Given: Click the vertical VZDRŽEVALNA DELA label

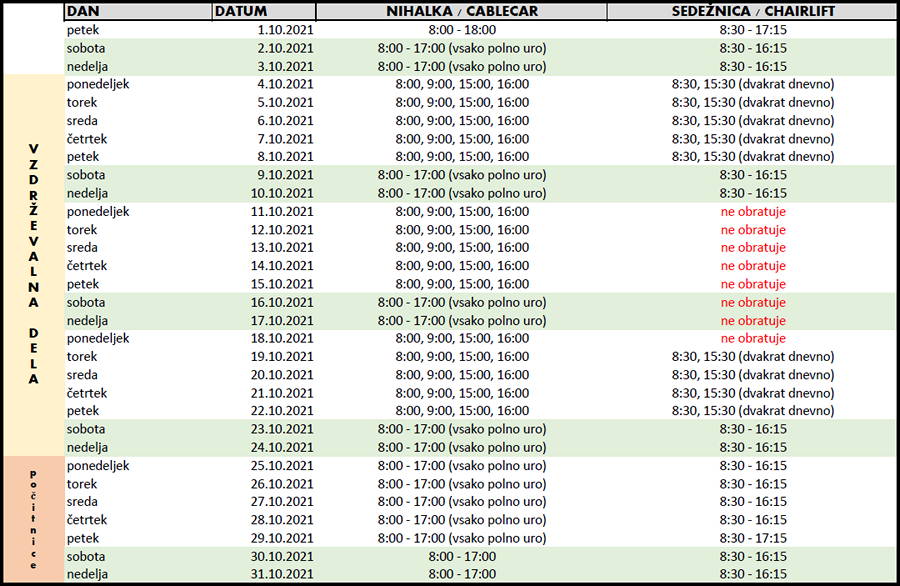Looking at the screenshot, I should click(x=33, y=263).
